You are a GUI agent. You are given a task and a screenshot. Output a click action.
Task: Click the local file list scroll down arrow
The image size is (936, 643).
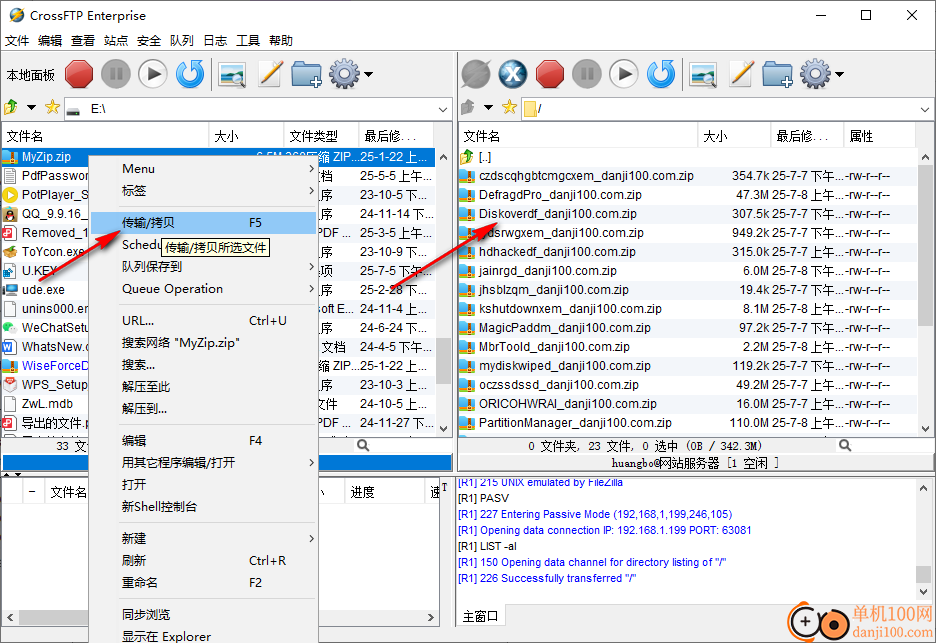(443, 428)
